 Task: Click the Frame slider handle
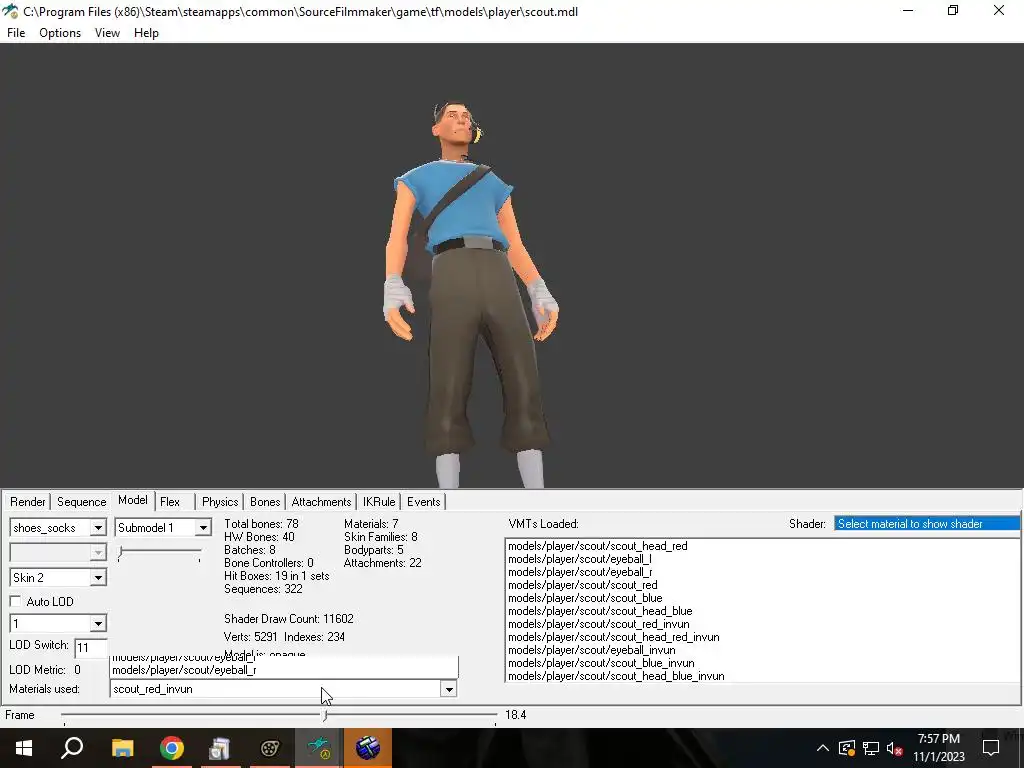pyautogui.click(x=325, y=716)
